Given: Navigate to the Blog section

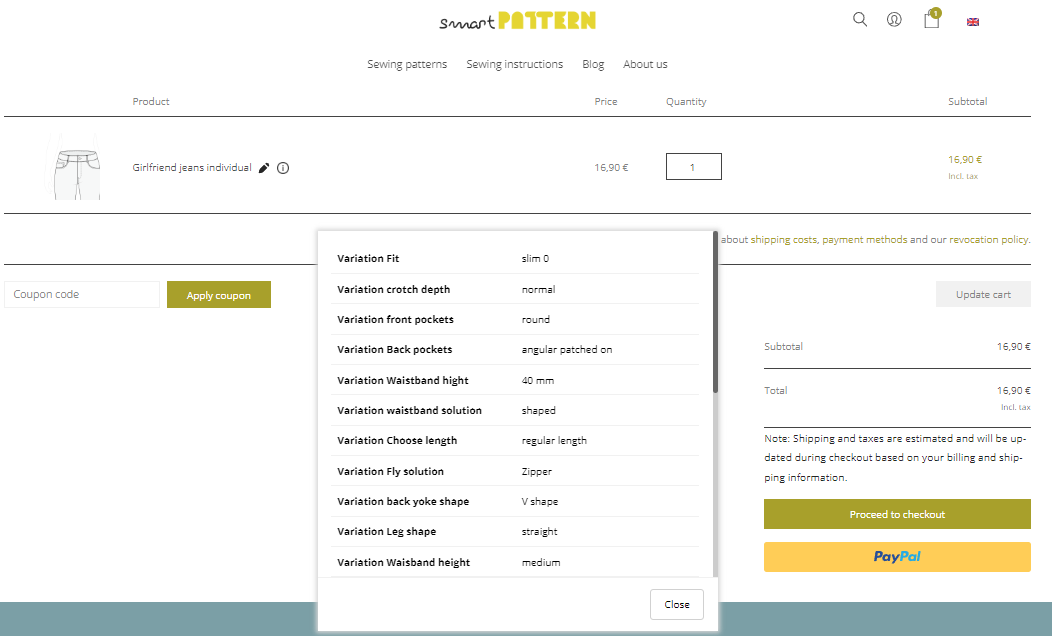Looking at the screenshot, I should coord(593,64).
